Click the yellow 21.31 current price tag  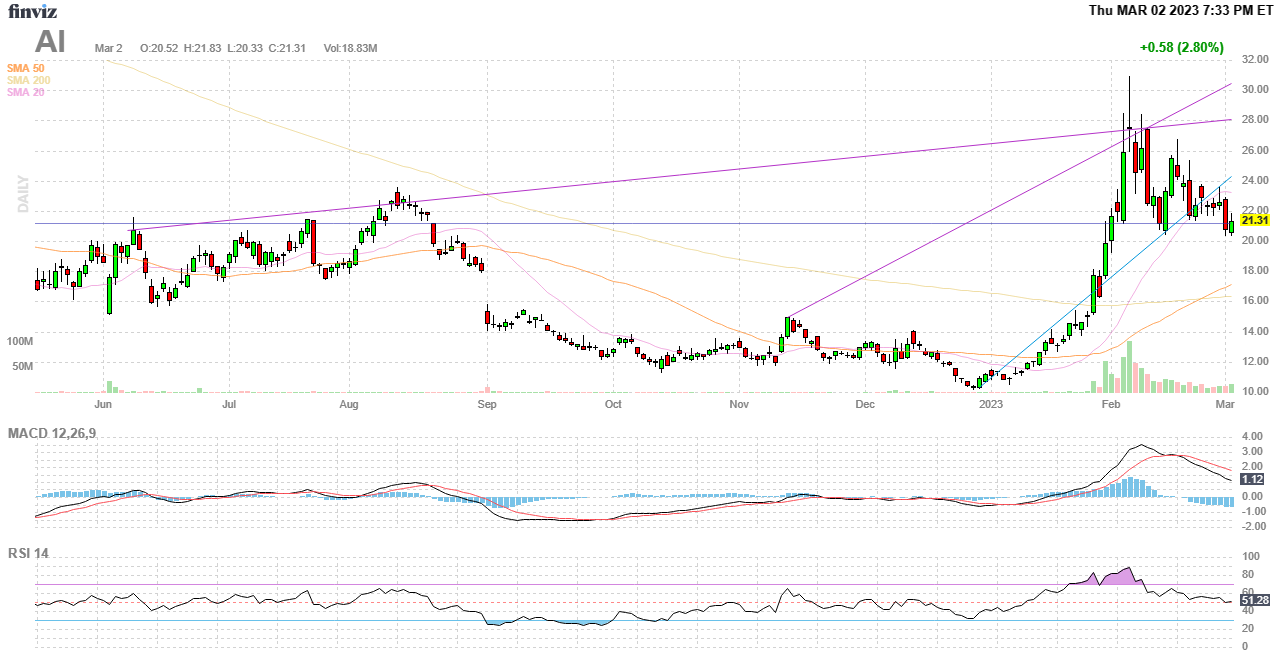1254,220
